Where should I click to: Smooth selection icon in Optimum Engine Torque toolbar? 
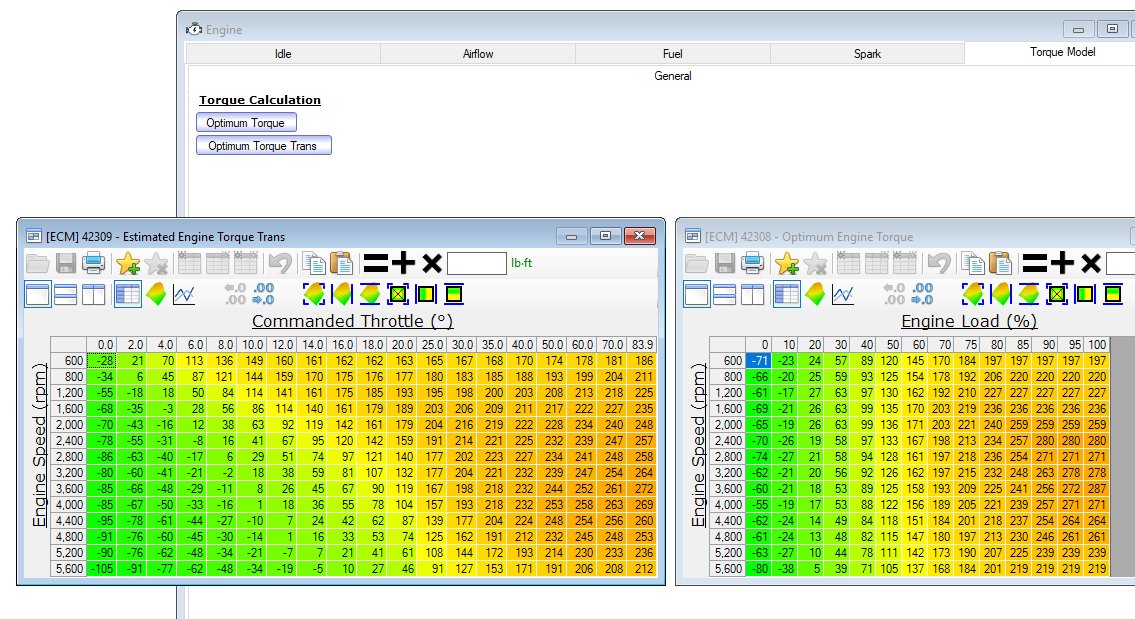1057,294
